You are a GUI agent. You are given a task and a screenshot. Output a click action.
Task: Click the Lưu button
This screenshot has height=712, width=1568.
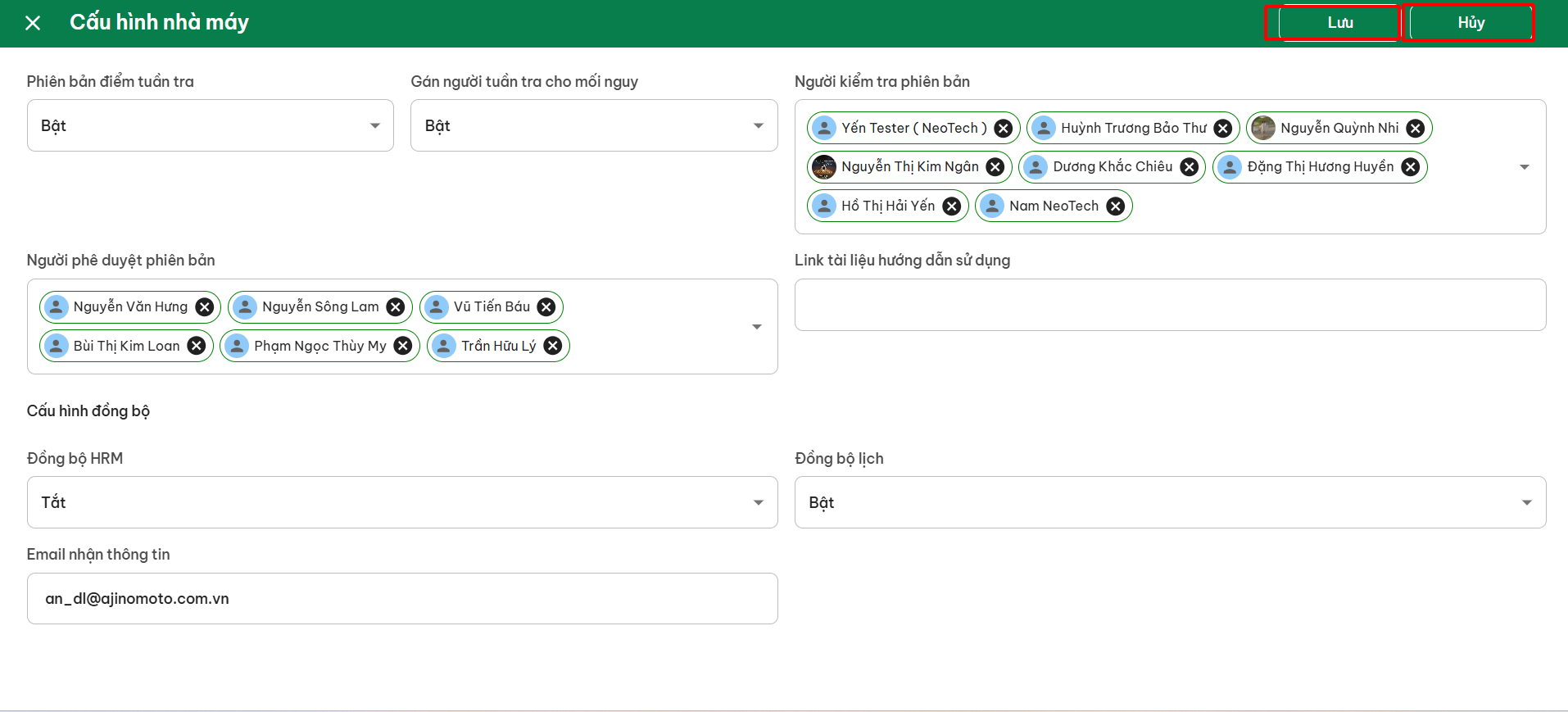(1339, 23)
